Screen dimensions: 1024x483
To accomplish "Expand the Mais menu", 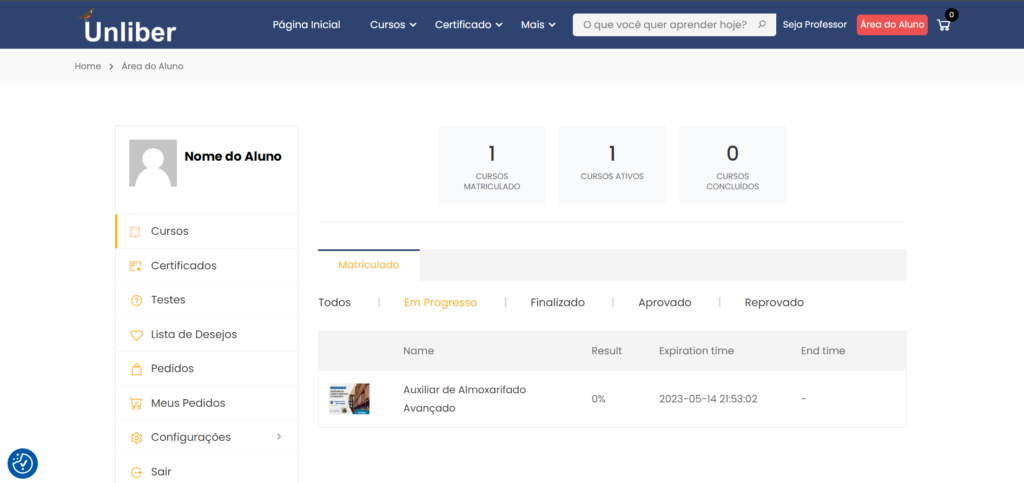I will point(538,25).
